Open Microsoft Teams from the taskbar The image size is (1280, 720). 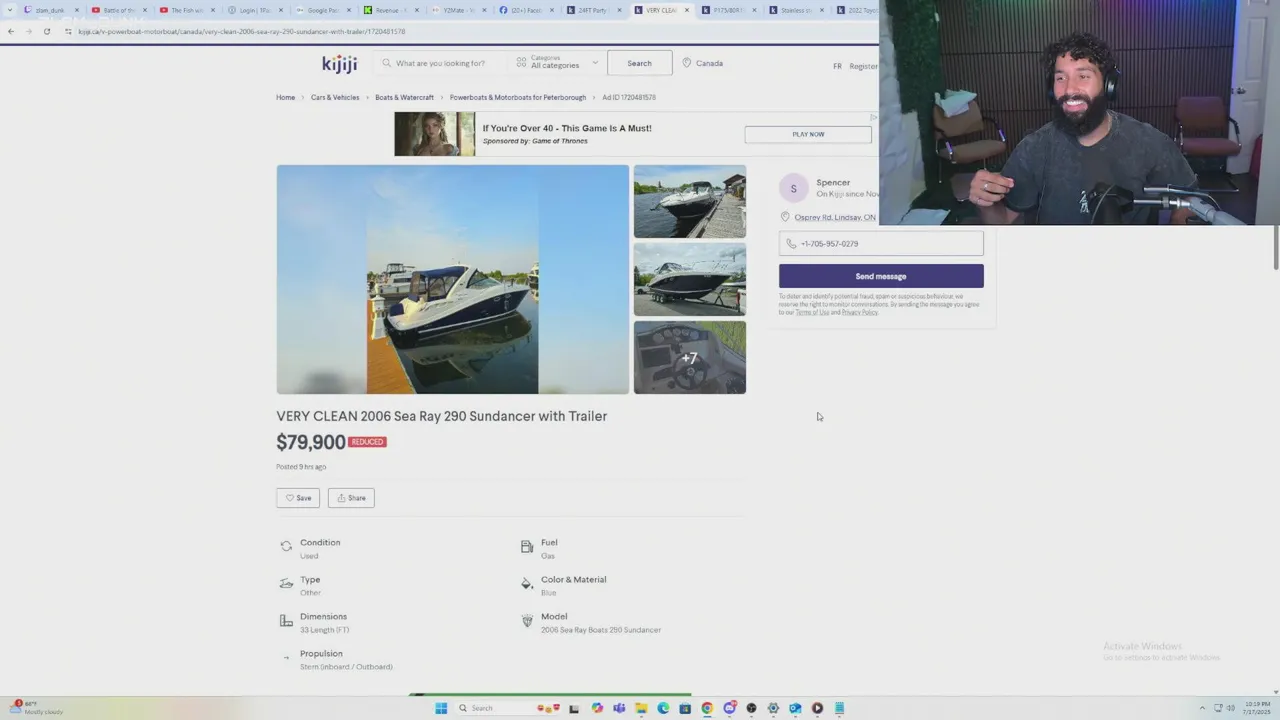click(x=619, y=708)
